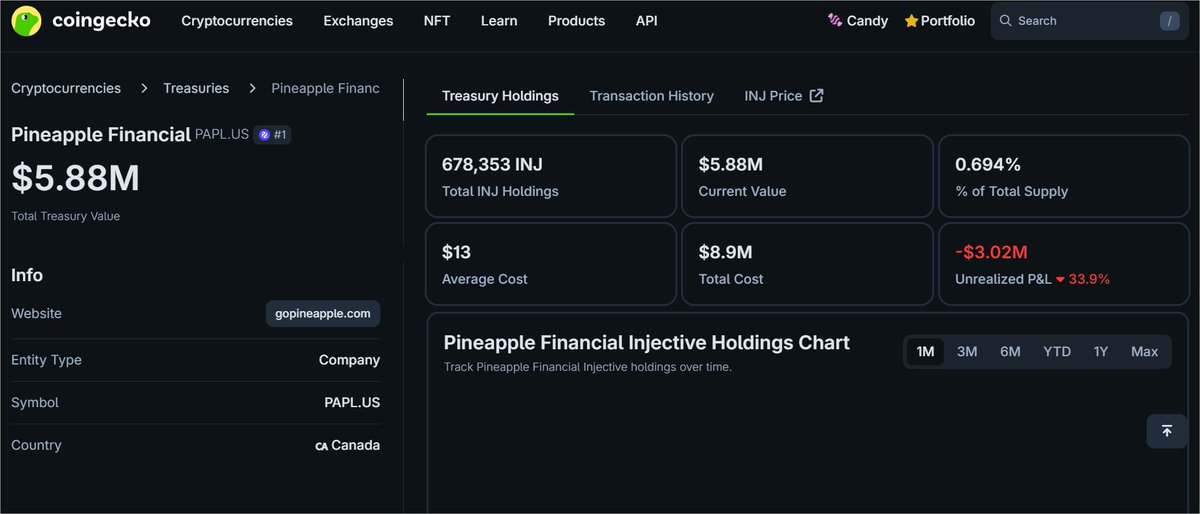1200x514 pixels.
Task: Click the Injective rank #1 badge
Action: coord(272,134)
